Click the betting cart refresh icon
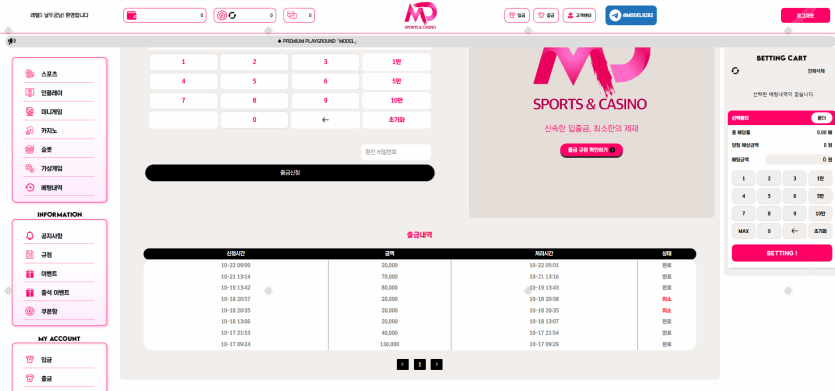The height and width of the screenshot is (391, 835). 735,71
